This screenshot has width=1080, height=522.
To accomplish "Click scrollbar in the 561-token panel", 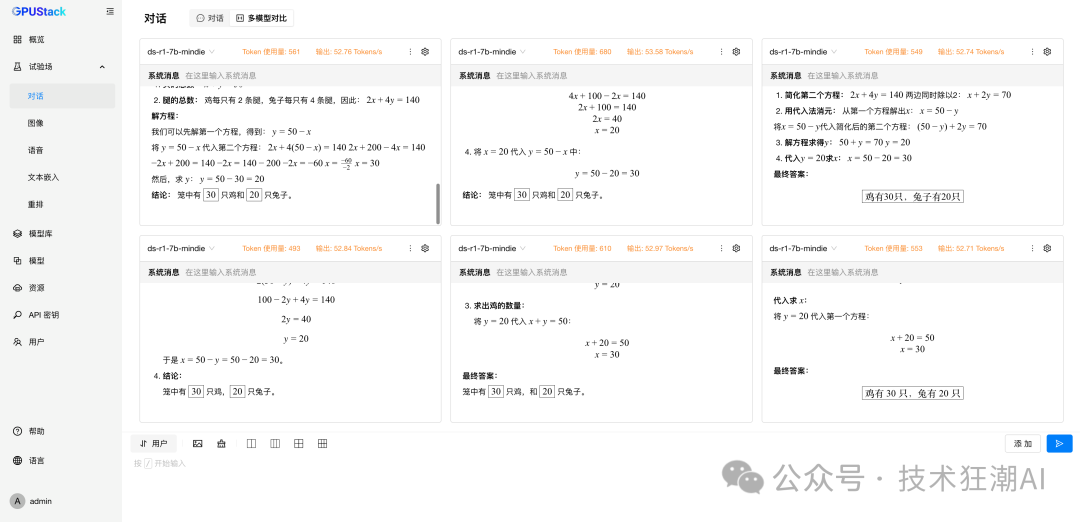I will pyautogui.click(x=438, y=204).
